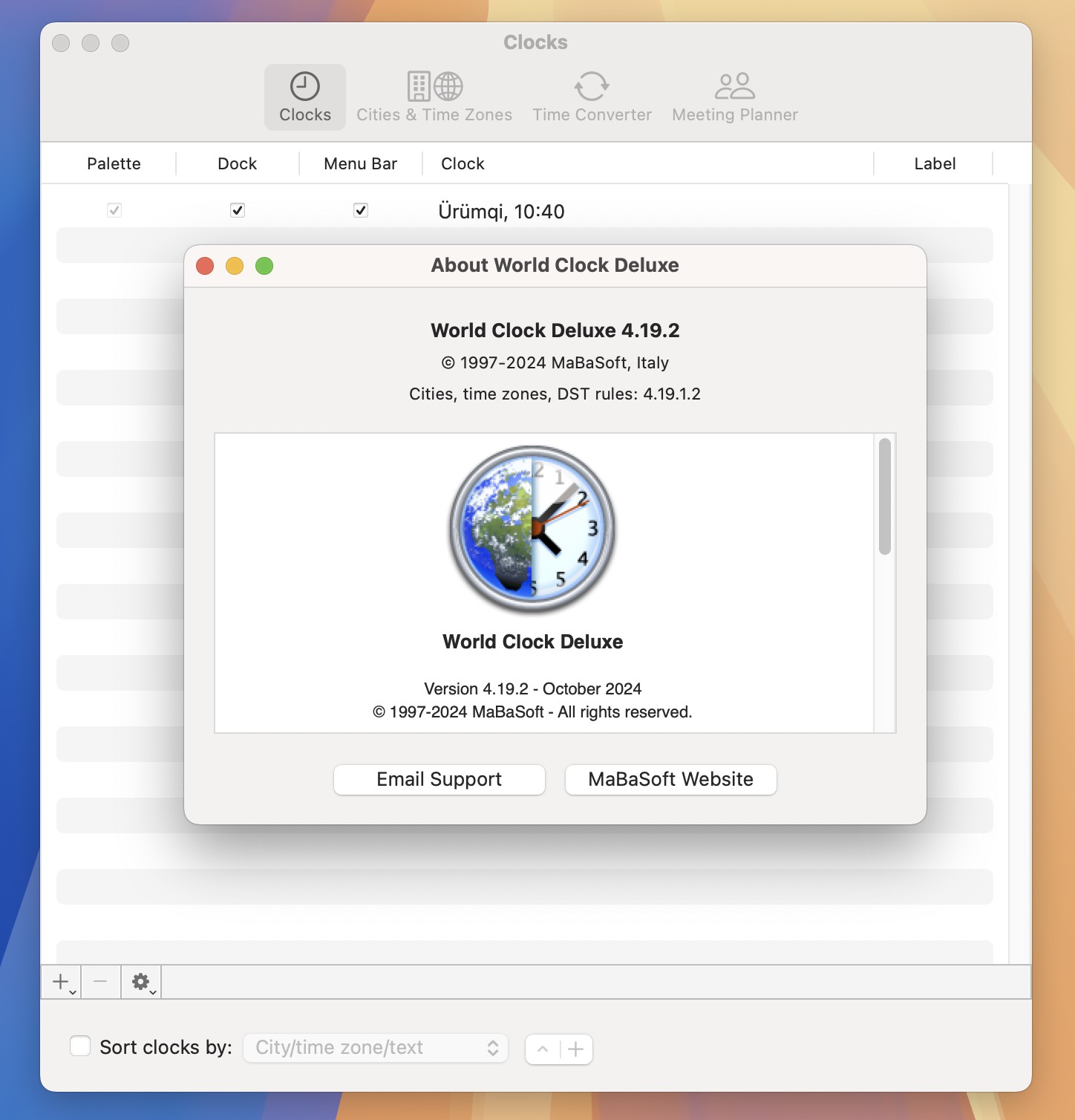Zoom the About window with green button
The width and height of the screenshot is (1075, 1120).
264,266
